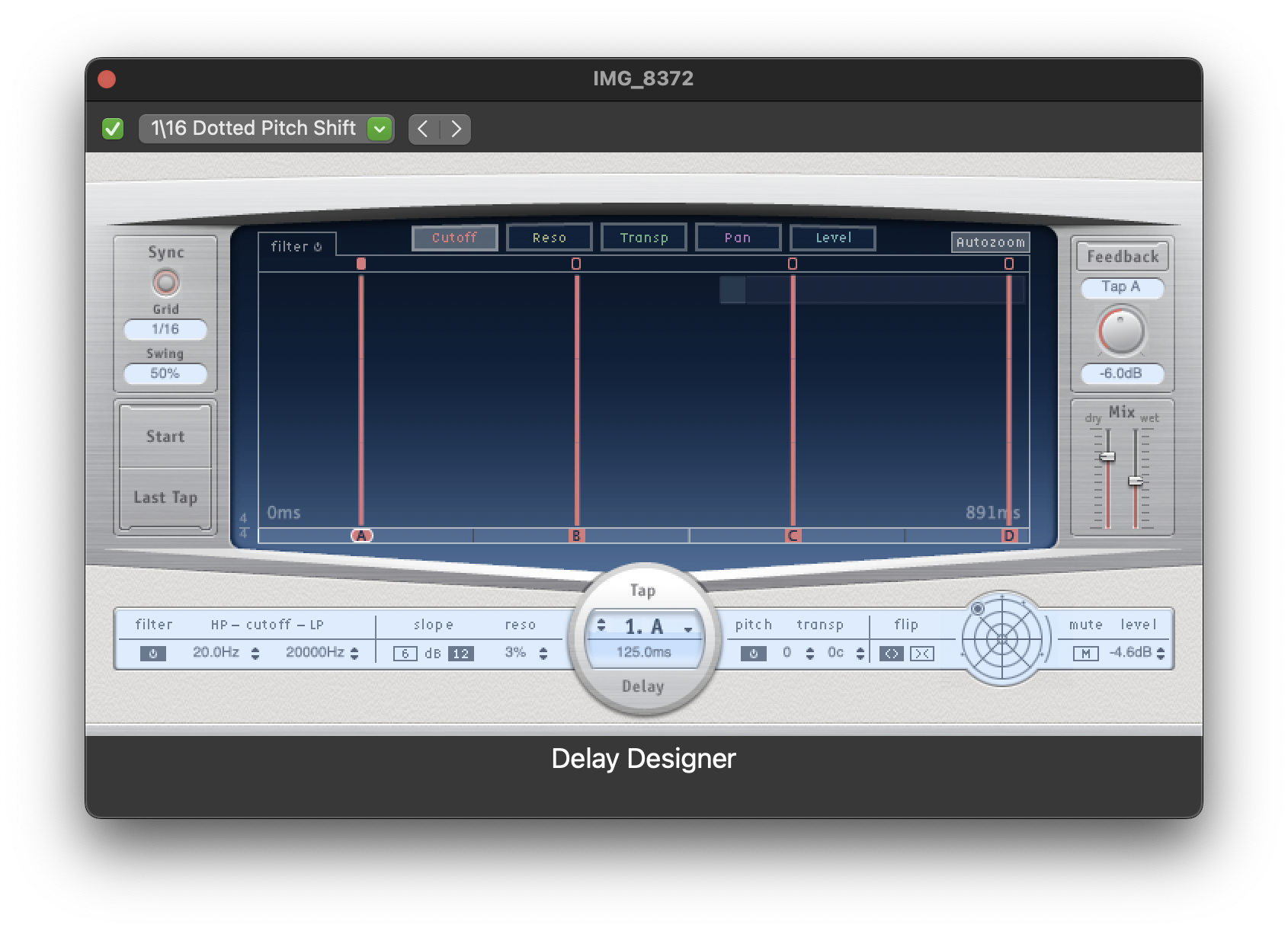Click the second flip icon with crossed arrows
1288x931 pixels.
pos(922,654)
